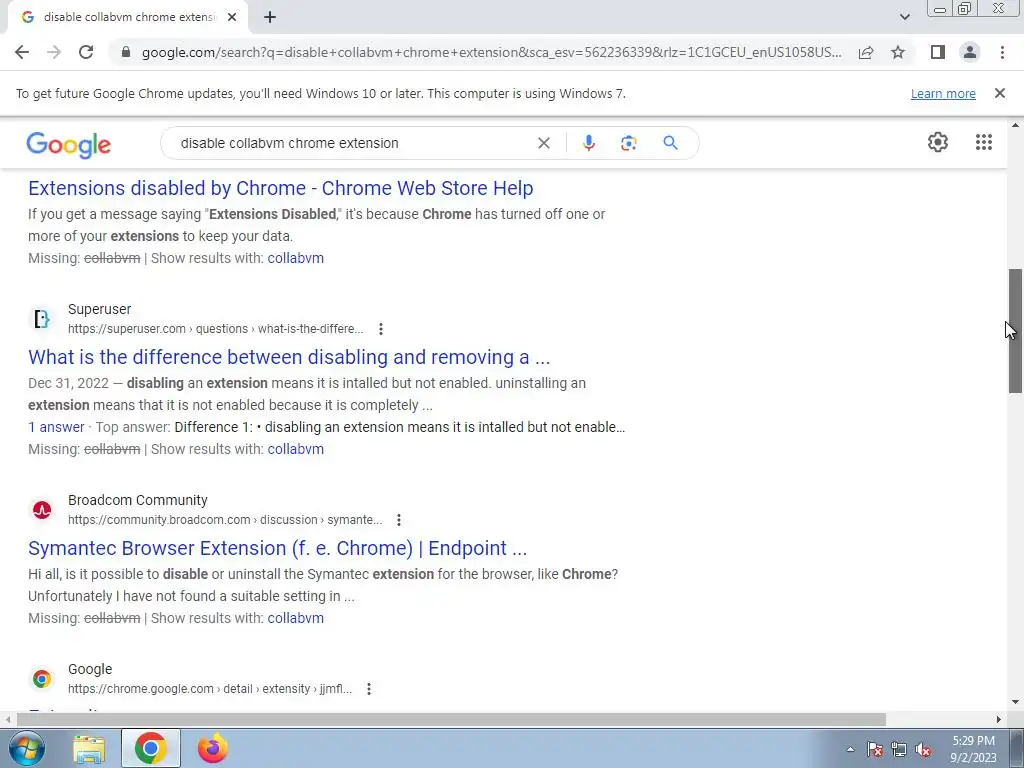Show results with collabvm under Superuser result
This screenshot has height=768, width=1024.
[295, 449]
